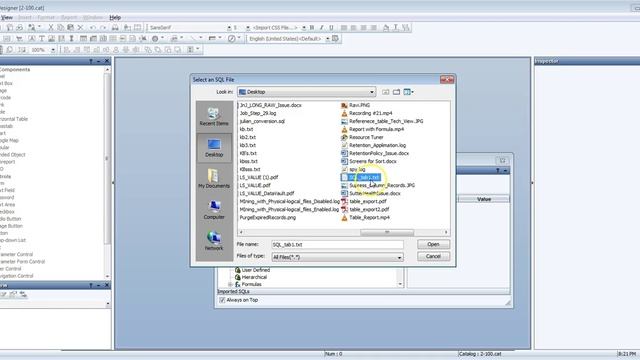Open the Format menu
Screen dimensions: 640x360
pos(46,18)
